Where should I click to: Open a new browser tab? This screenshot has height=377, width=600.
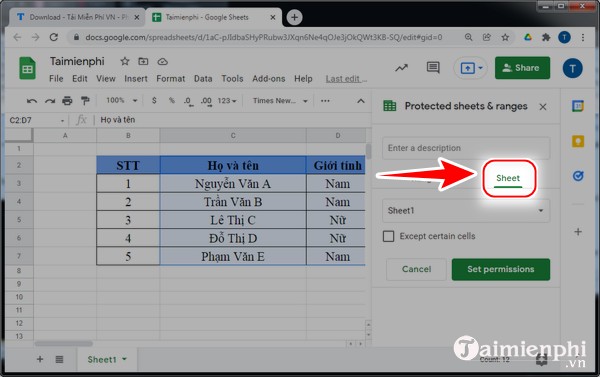pos(294,17)
